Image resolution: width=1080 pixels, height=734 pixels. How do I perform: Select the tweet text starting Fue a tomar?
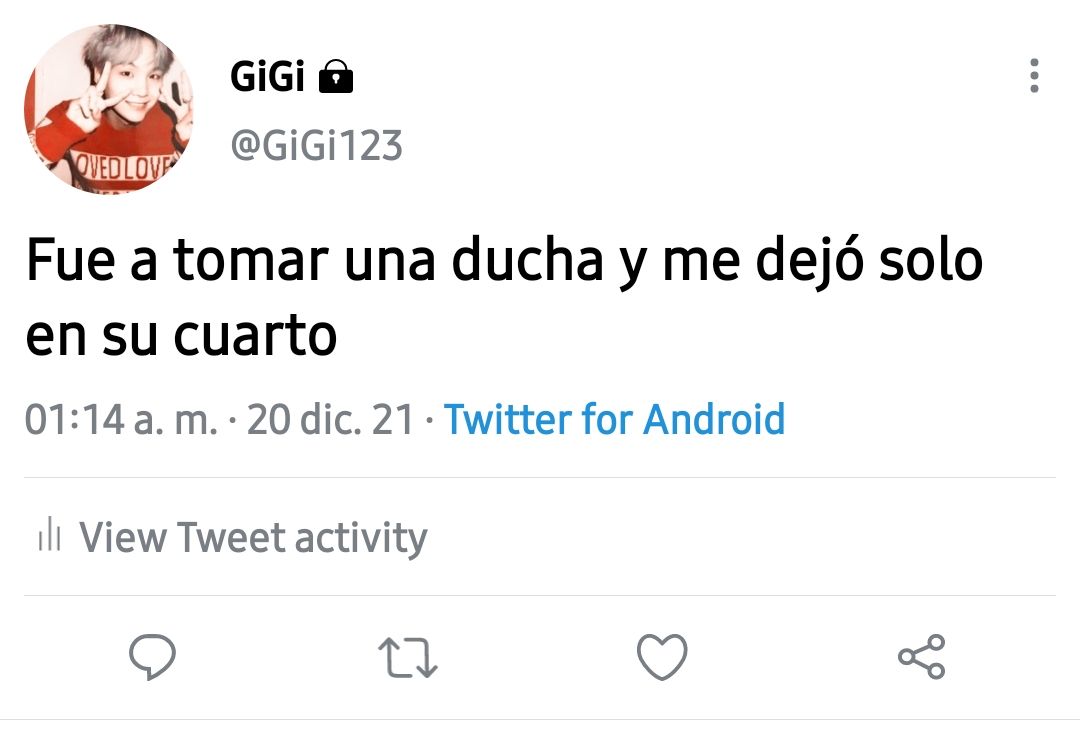(504, 297)
